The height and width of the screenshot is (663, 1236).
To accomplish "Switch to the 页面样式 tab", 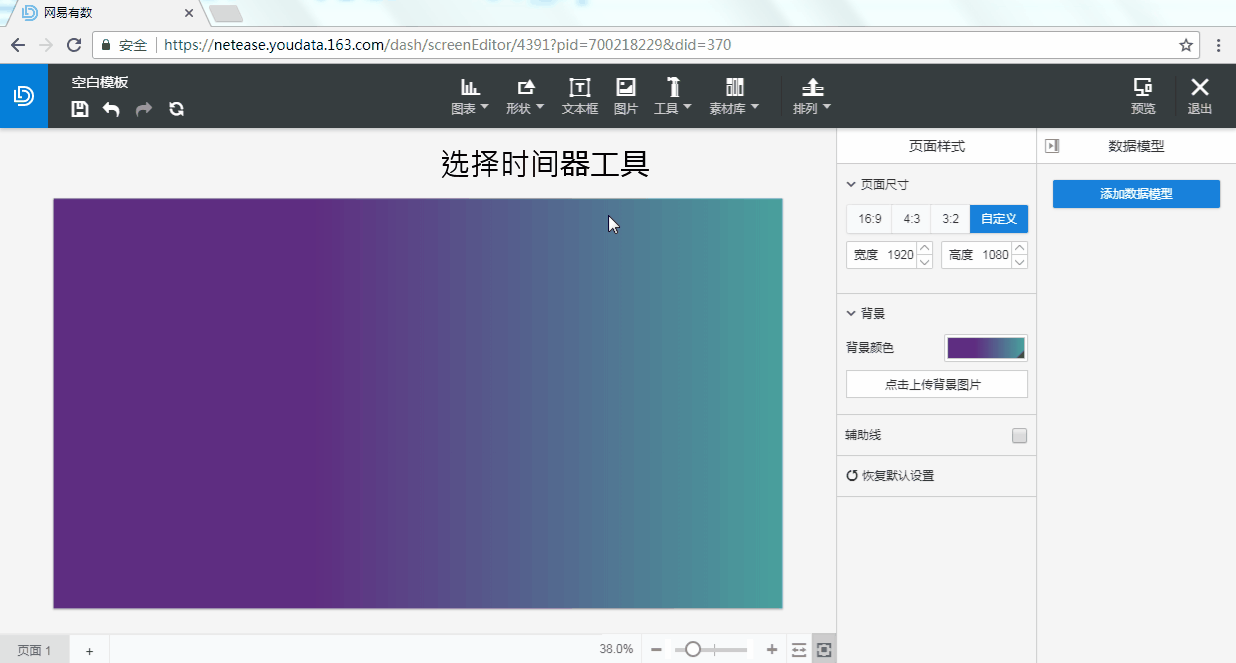I will point(937,146).
